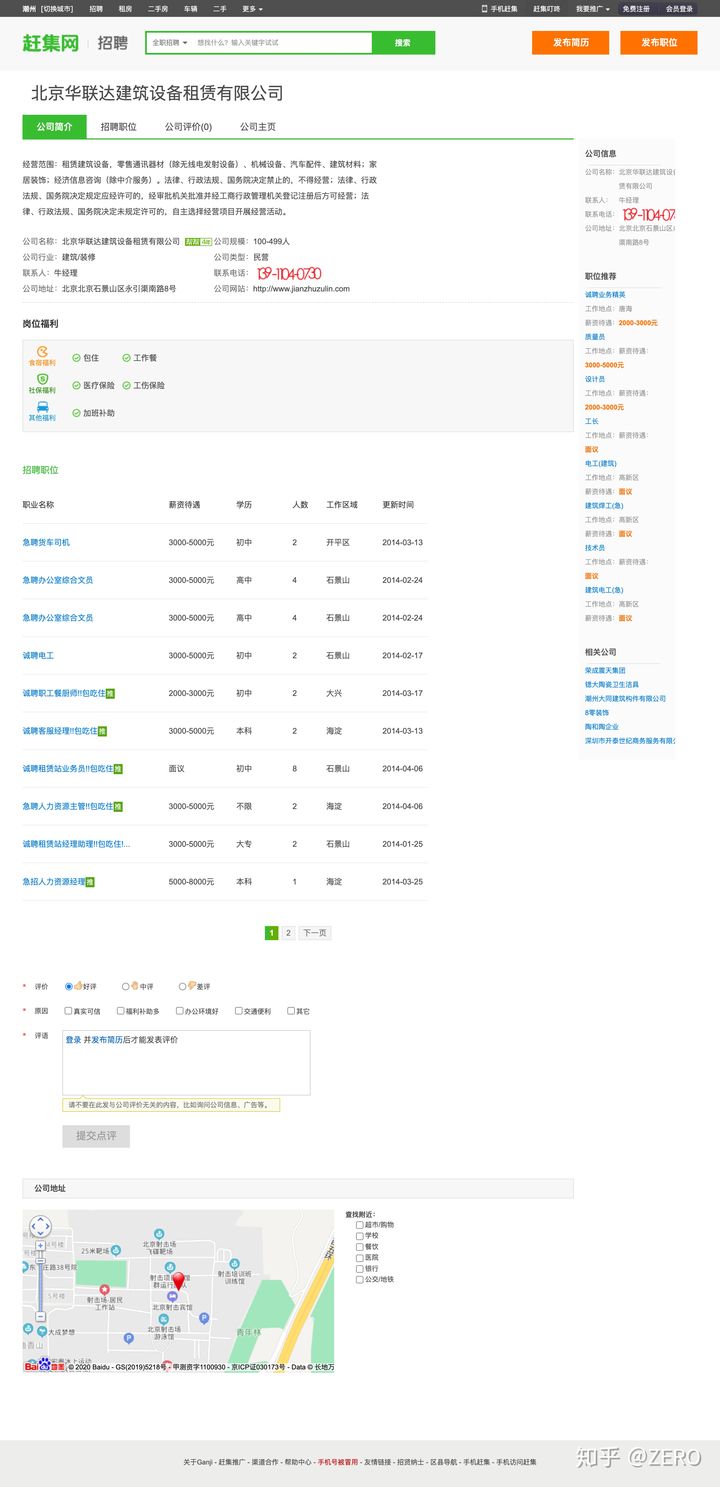
Task: Click the orange 发布职位 button
Action: 659,43
